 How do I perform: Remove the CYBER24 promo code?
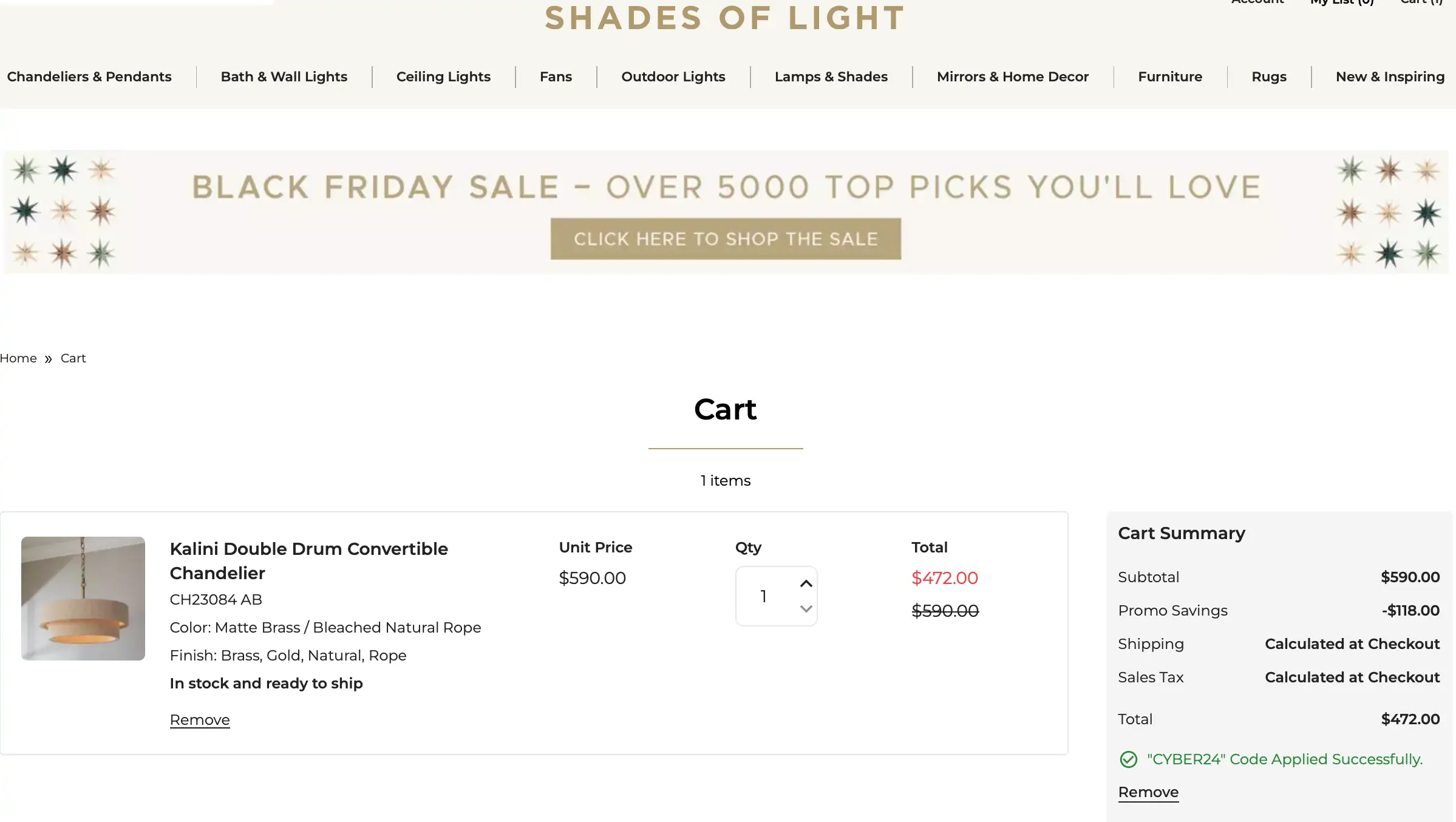pyautogui.click(x=1148, y=792)
